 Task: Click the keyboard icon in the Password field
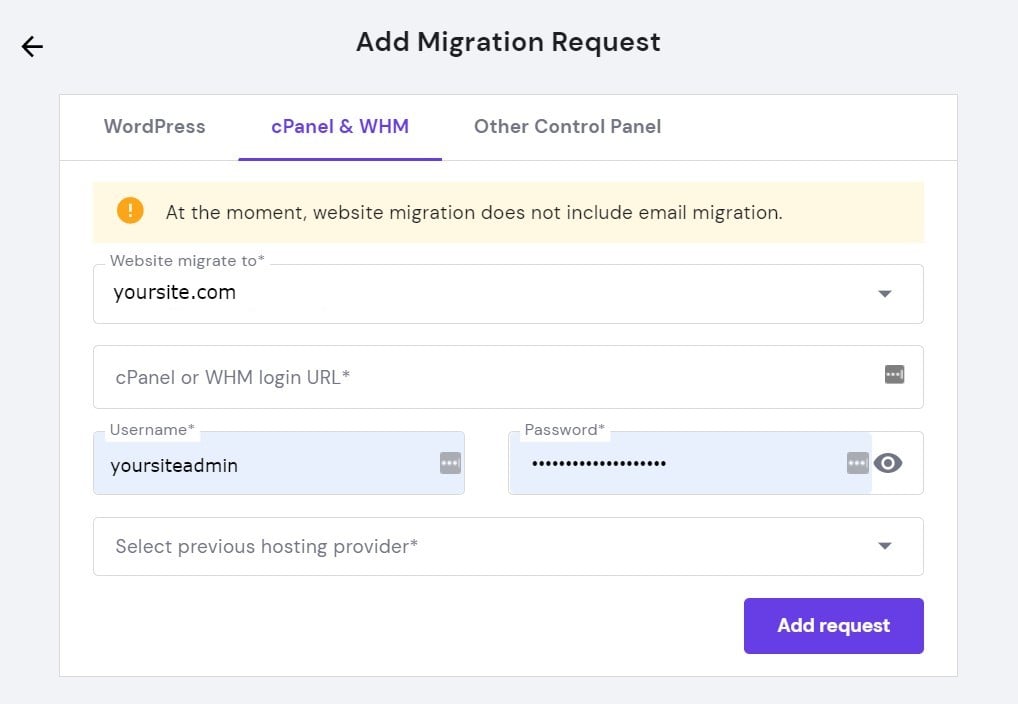point(857,462)
